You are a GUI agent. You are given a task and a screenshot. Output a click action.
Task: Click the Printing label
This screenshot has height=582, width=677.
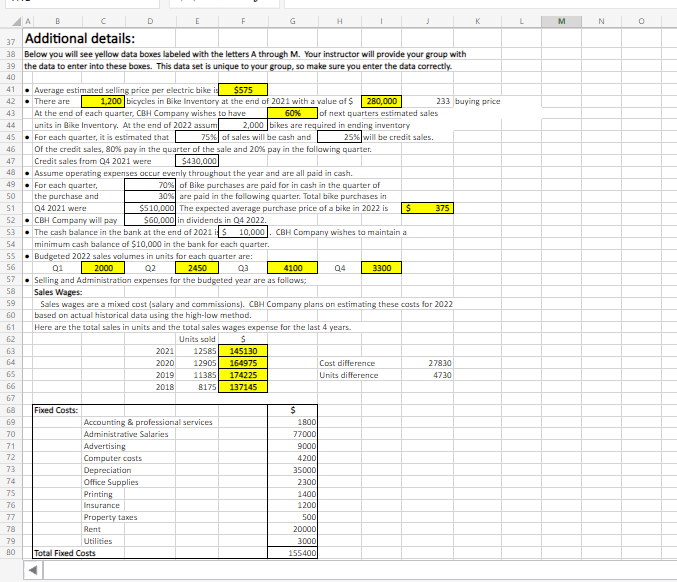tap(98, 494)
